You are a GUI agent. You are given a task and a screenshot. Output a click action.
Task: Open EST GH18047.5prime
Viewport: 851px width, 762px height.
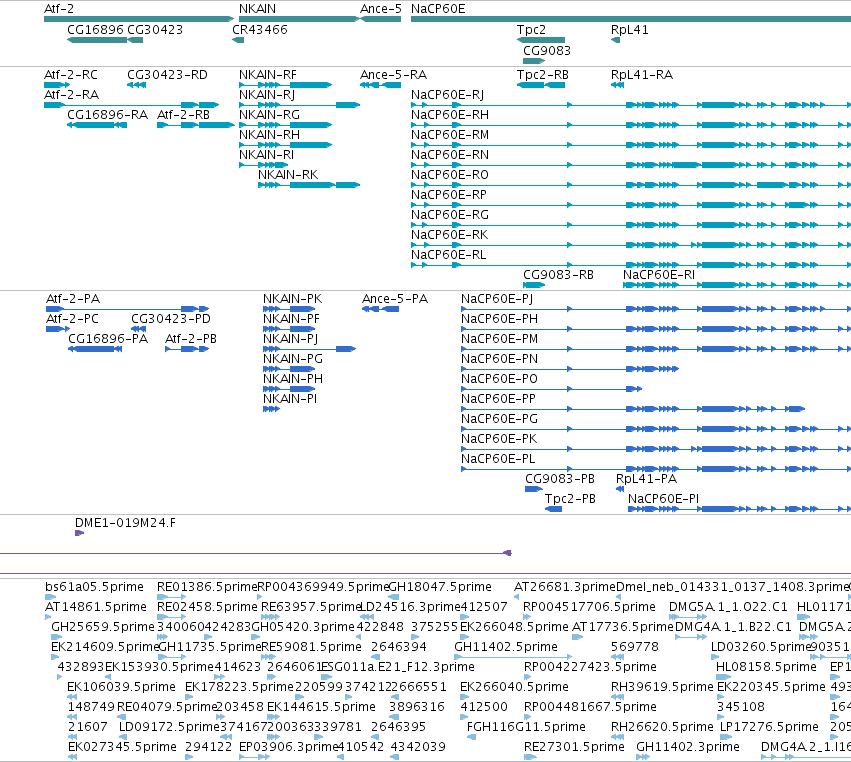(440, 587)
